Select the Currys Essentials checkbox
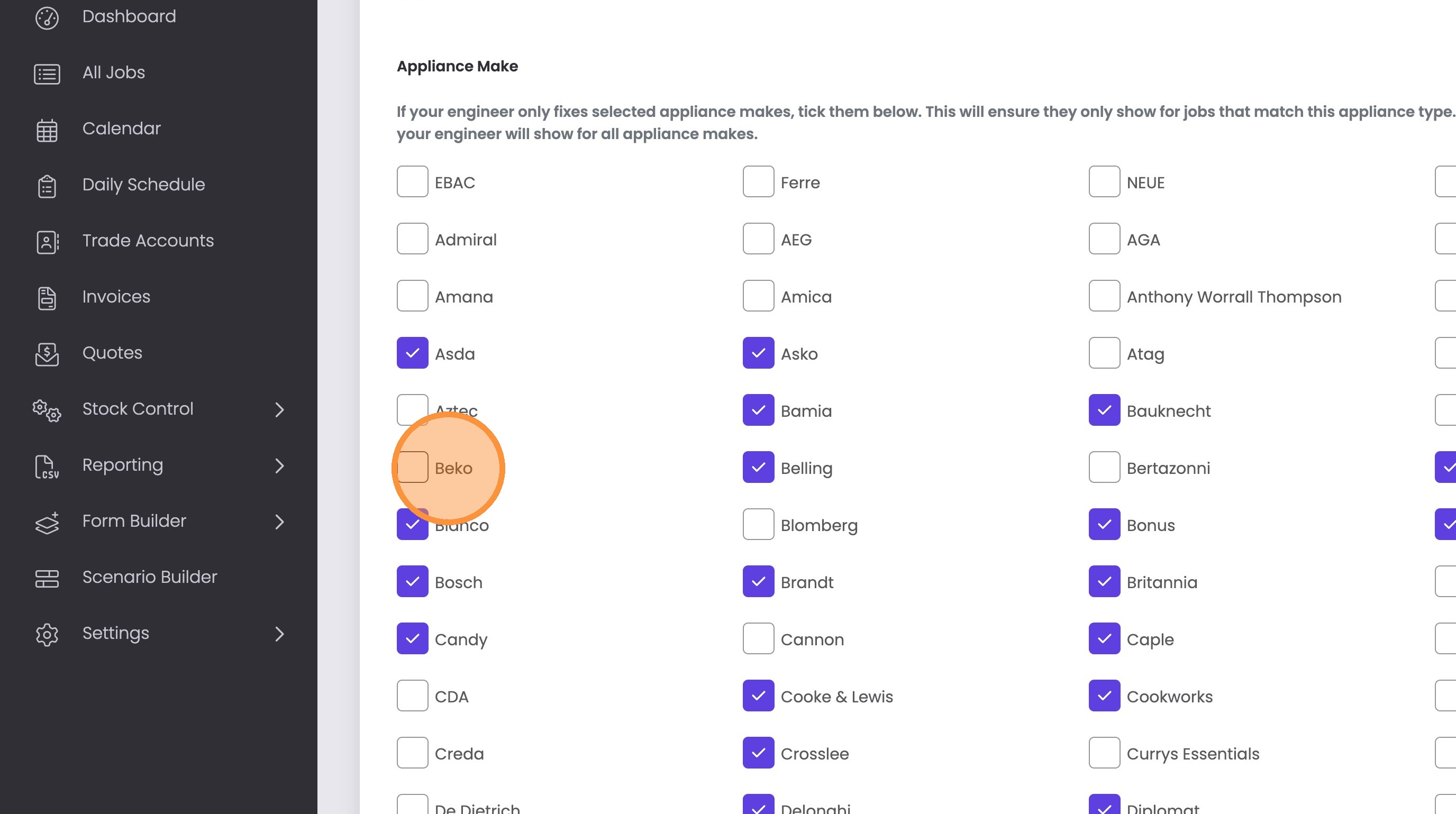The height and width of the screenshot is (814, 1456). 1105,753
